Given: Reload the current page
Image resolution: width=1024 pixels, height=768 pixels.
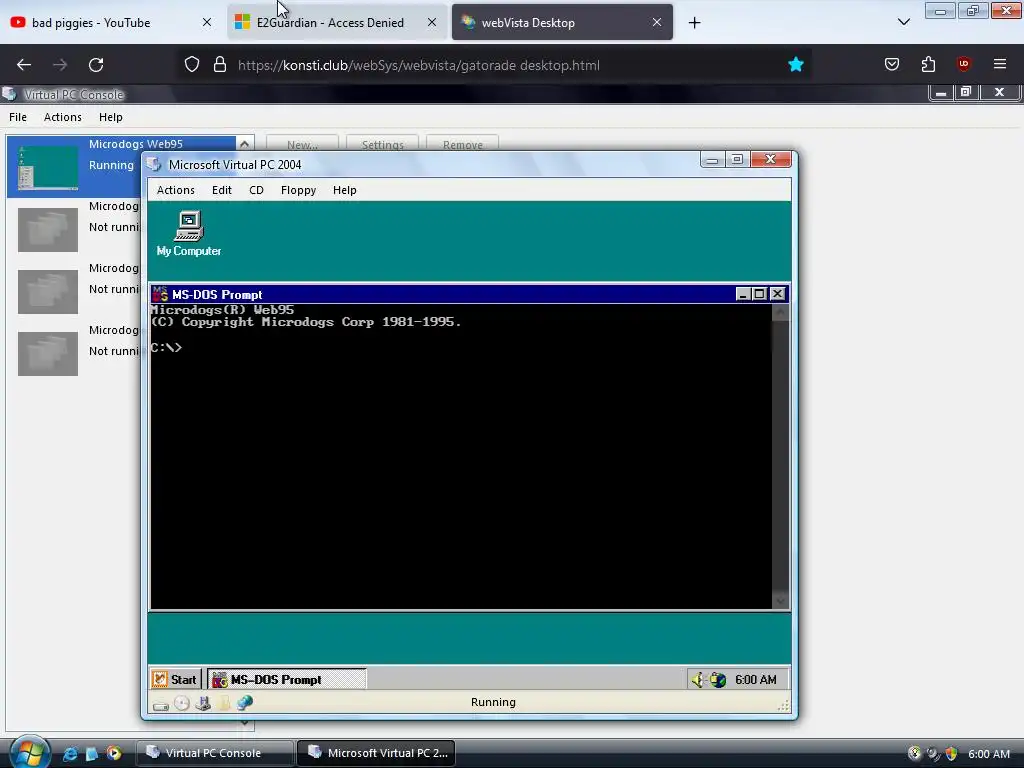Looking at the screenshot, I should click(96, 65).
